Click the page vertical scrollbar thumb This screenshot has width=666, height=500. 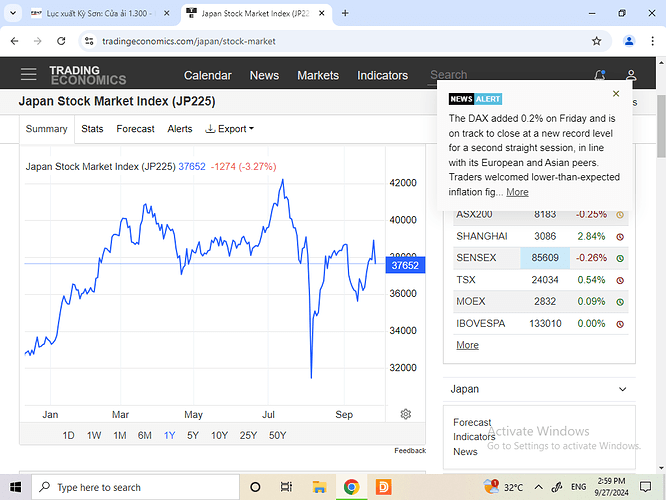pyautogui.click(x=661, y=127)
